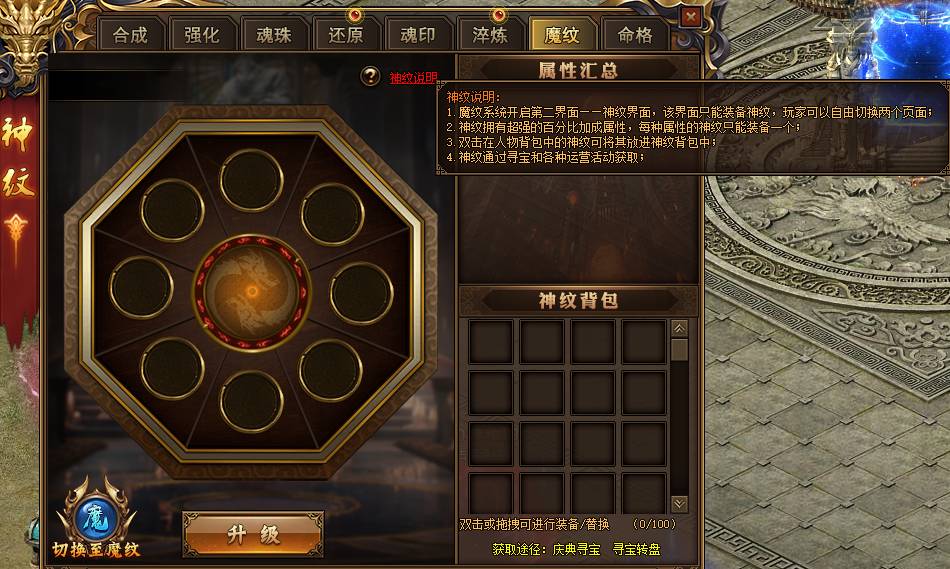Select the right rune slot in octagon
The image size is (950, 569).
click(x=362, y=293)
